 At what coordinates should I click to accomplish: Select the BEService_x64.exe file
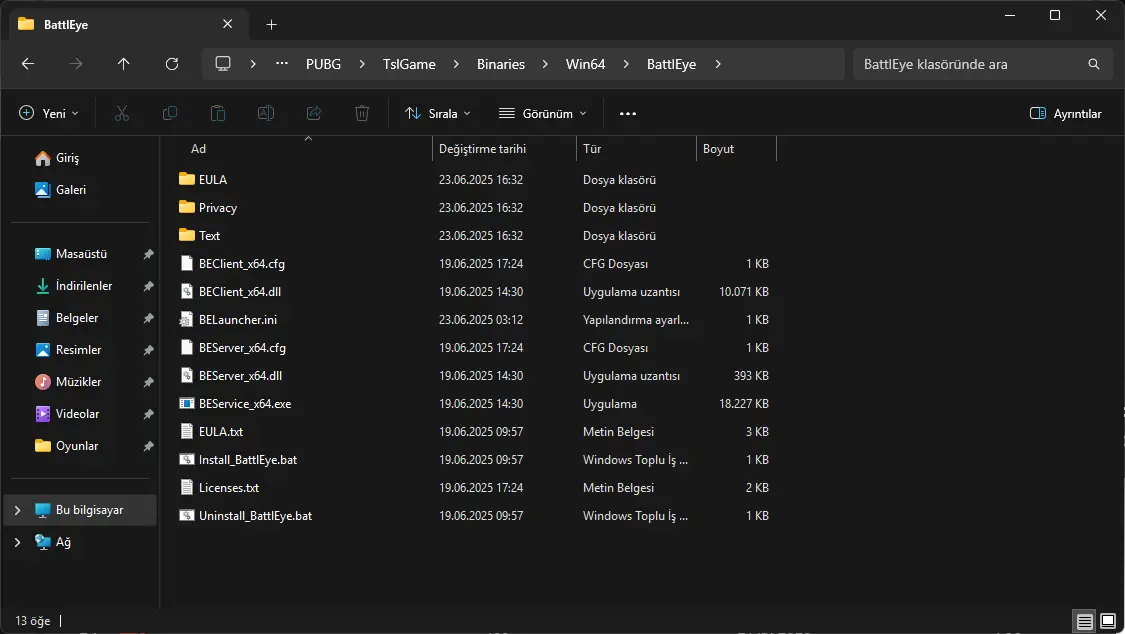[x=476, y=404]
